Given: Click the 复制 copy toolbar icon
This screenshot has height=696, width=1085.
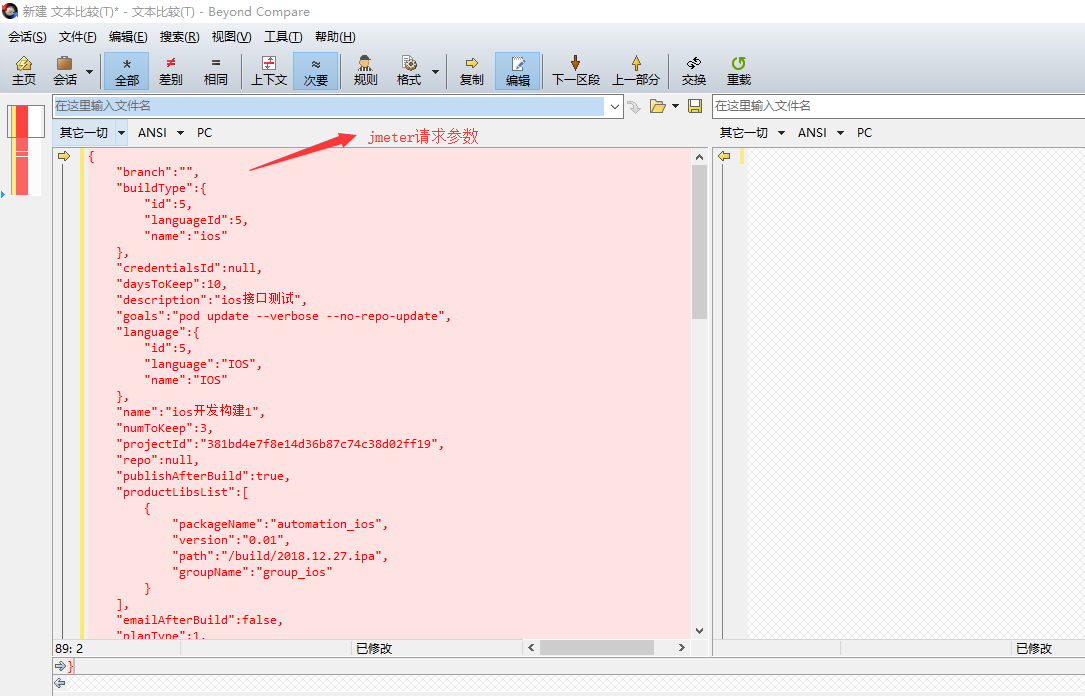Looking at the screenshot, I should click(x=472, y=71).
